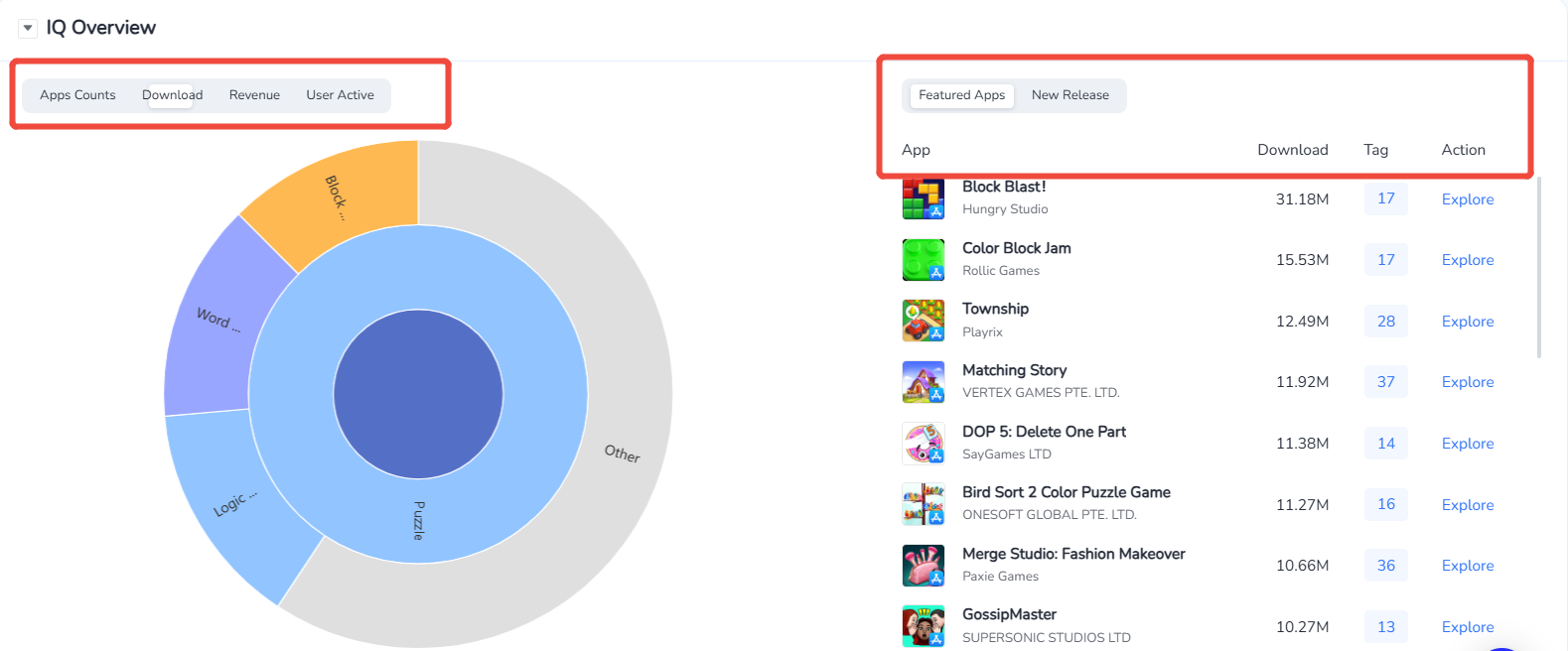Click publisher Paxie Games
The width and height of the screenshot is (1568, 651).
tap(1000, 577)
